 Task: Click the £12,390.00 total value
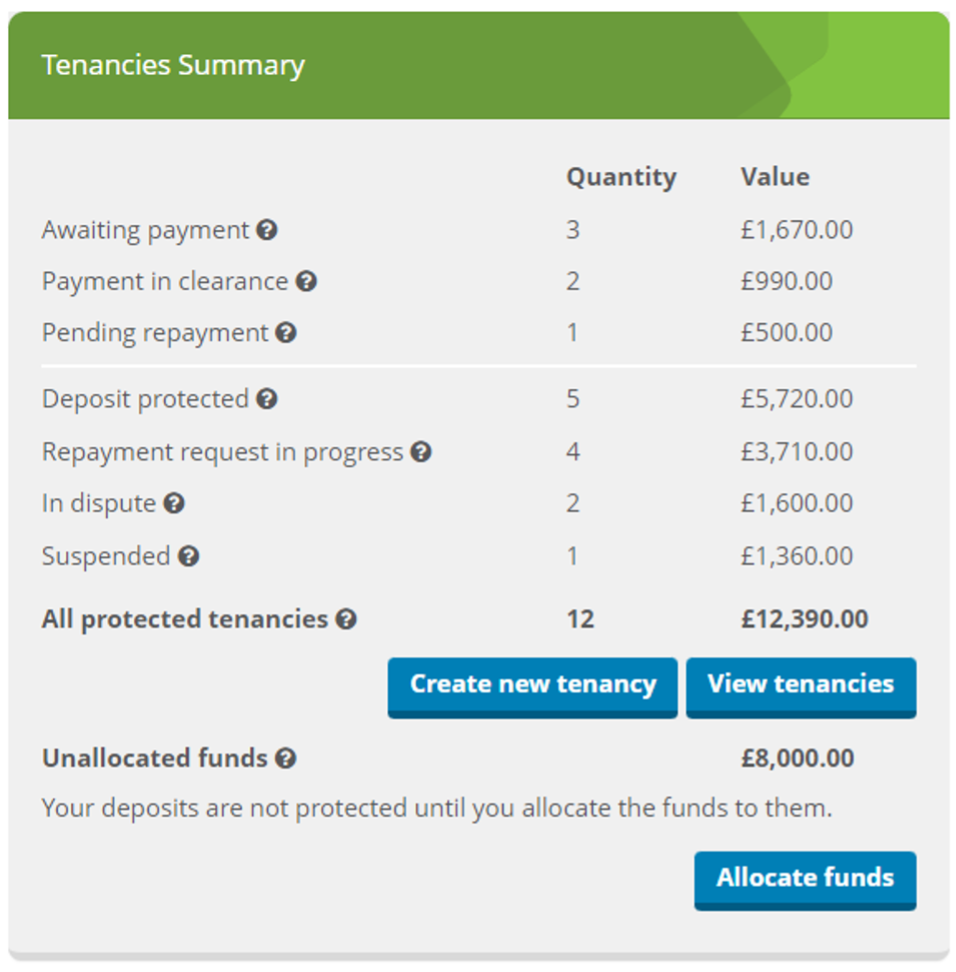click(x=805, y=619)
